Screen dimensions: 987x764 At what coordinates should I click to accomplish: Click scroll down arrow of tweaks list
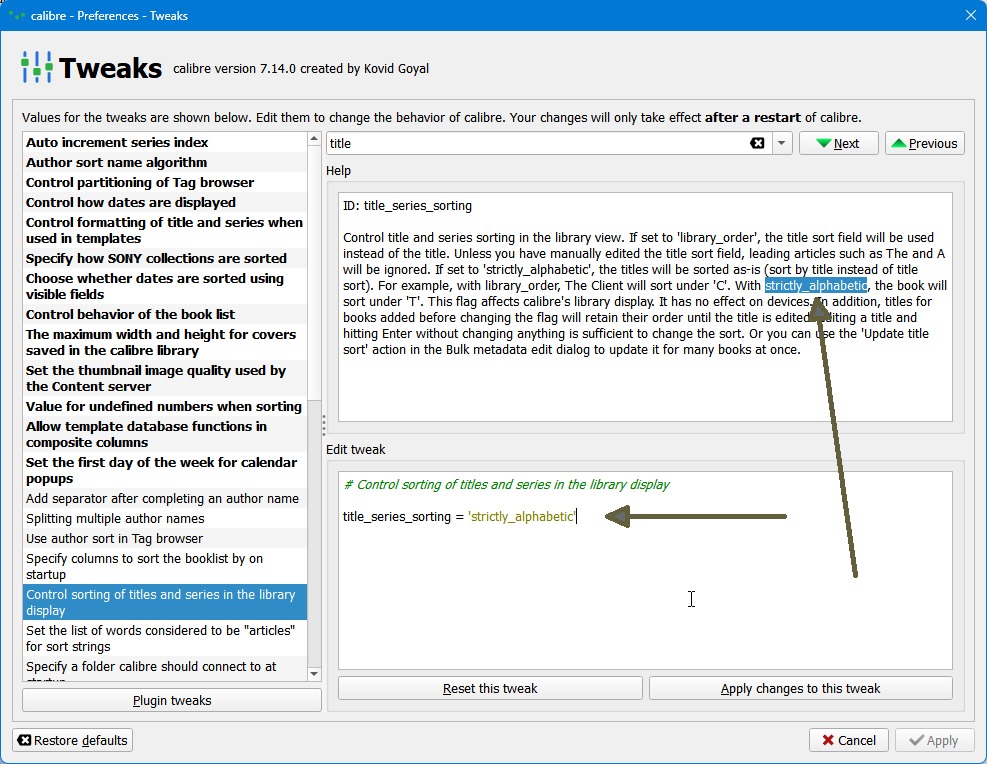[314, 674]
